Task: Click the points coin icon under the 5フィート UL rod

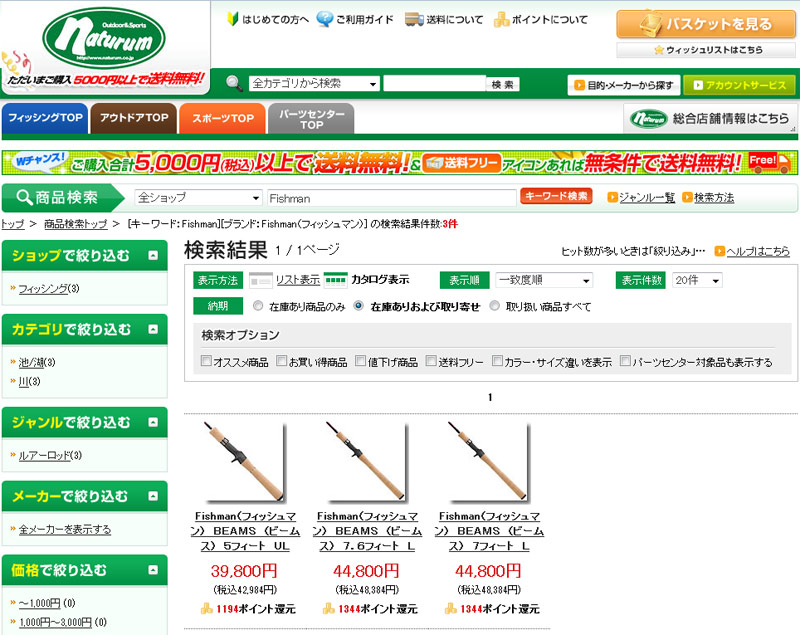Action: (207, 608)
